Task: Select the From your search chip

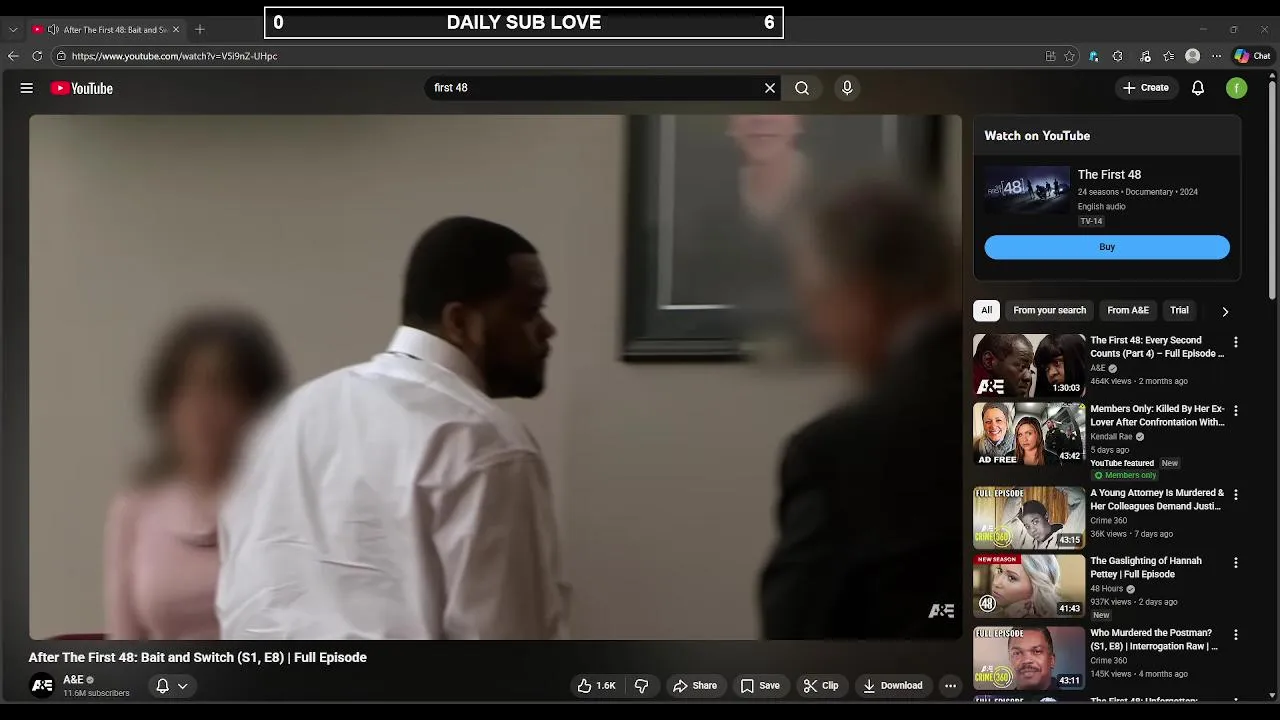Action: tap(1049, 310)
